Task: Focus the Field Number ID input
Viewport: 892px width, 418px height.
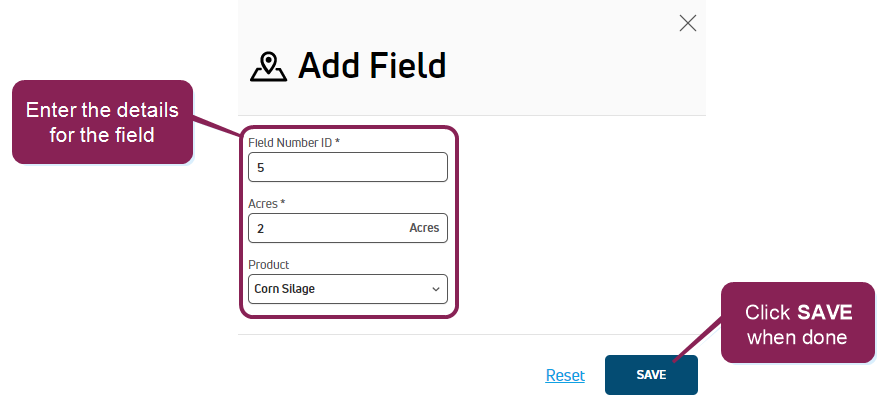Action: pyautogui.click(x=347, y=167)
